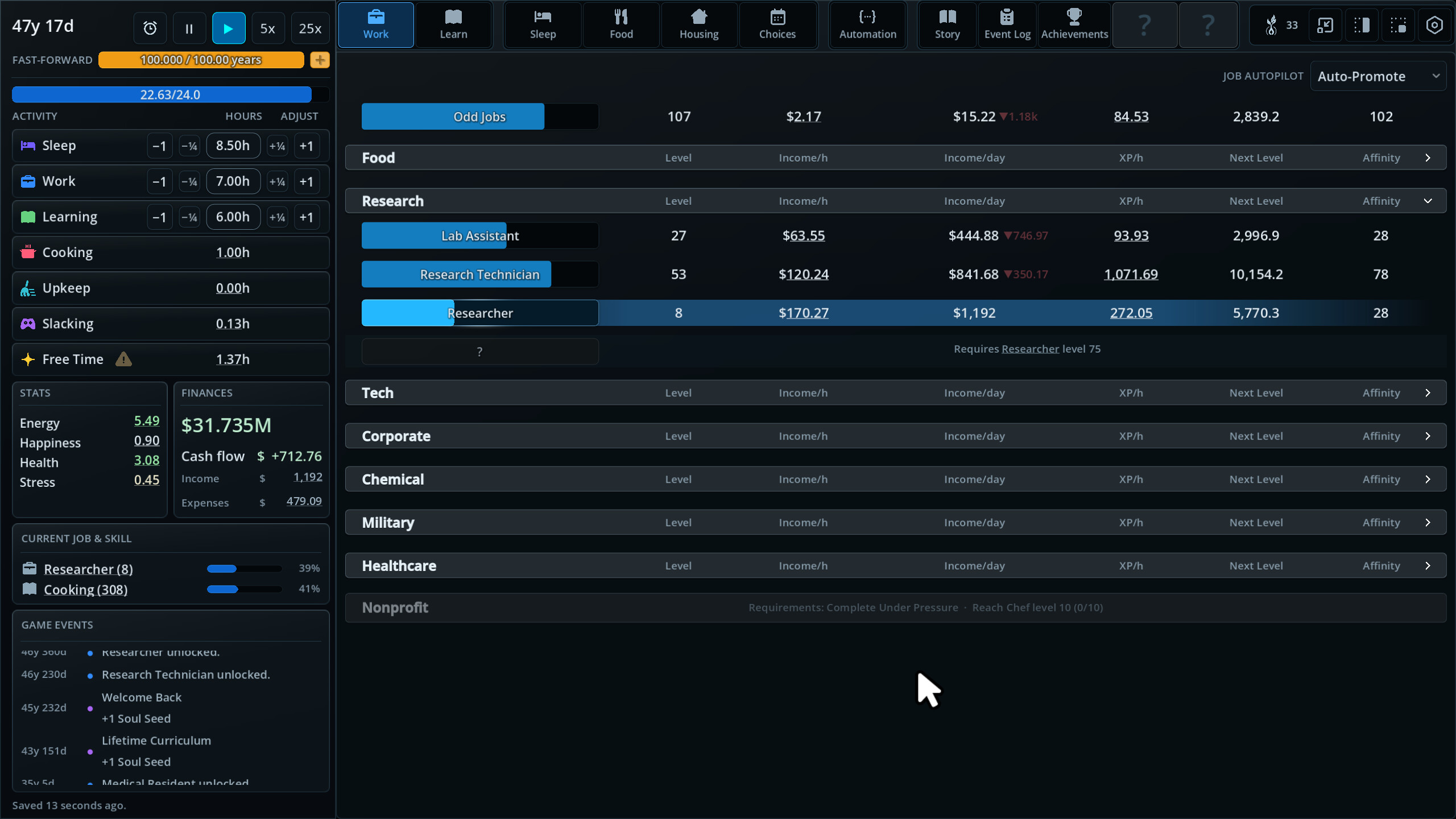This screenshot has width=1456, height=819.
Task: Toggle the side panel layout icon
Action: point(1362,25)
